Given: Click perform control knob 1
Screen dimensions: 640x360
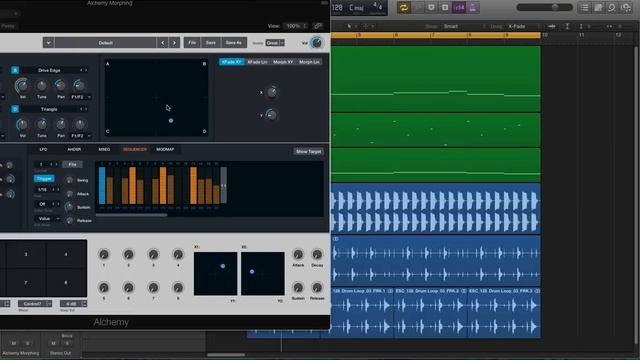Looking at the screenshot, I should coord(104,255).
